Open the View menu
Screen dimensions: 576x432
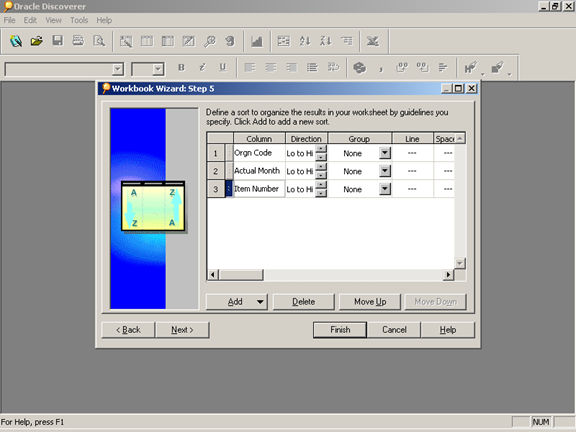[53, 20]
